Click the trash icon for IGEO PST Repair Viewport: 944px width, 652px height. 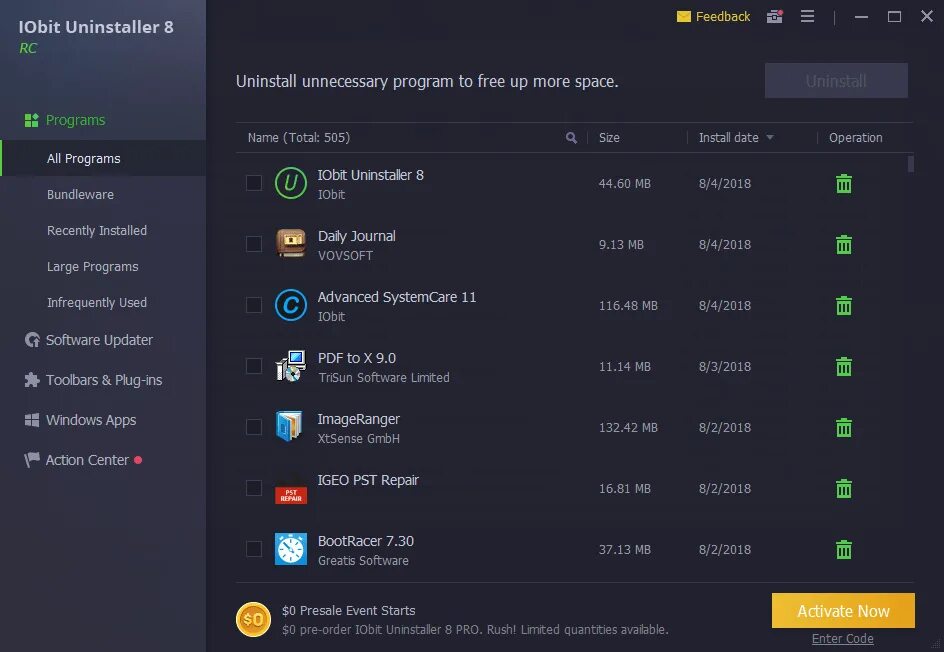pos(843,488)
